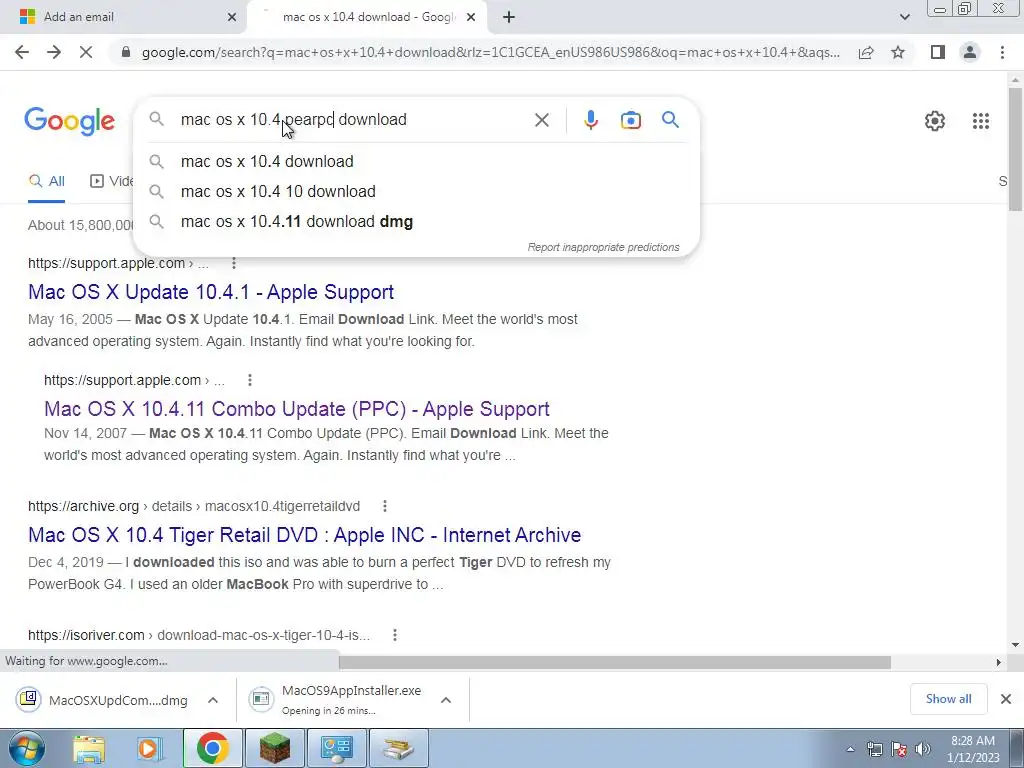
Task: Click the Action Center flag tray icon
Action: pos(899,749)
